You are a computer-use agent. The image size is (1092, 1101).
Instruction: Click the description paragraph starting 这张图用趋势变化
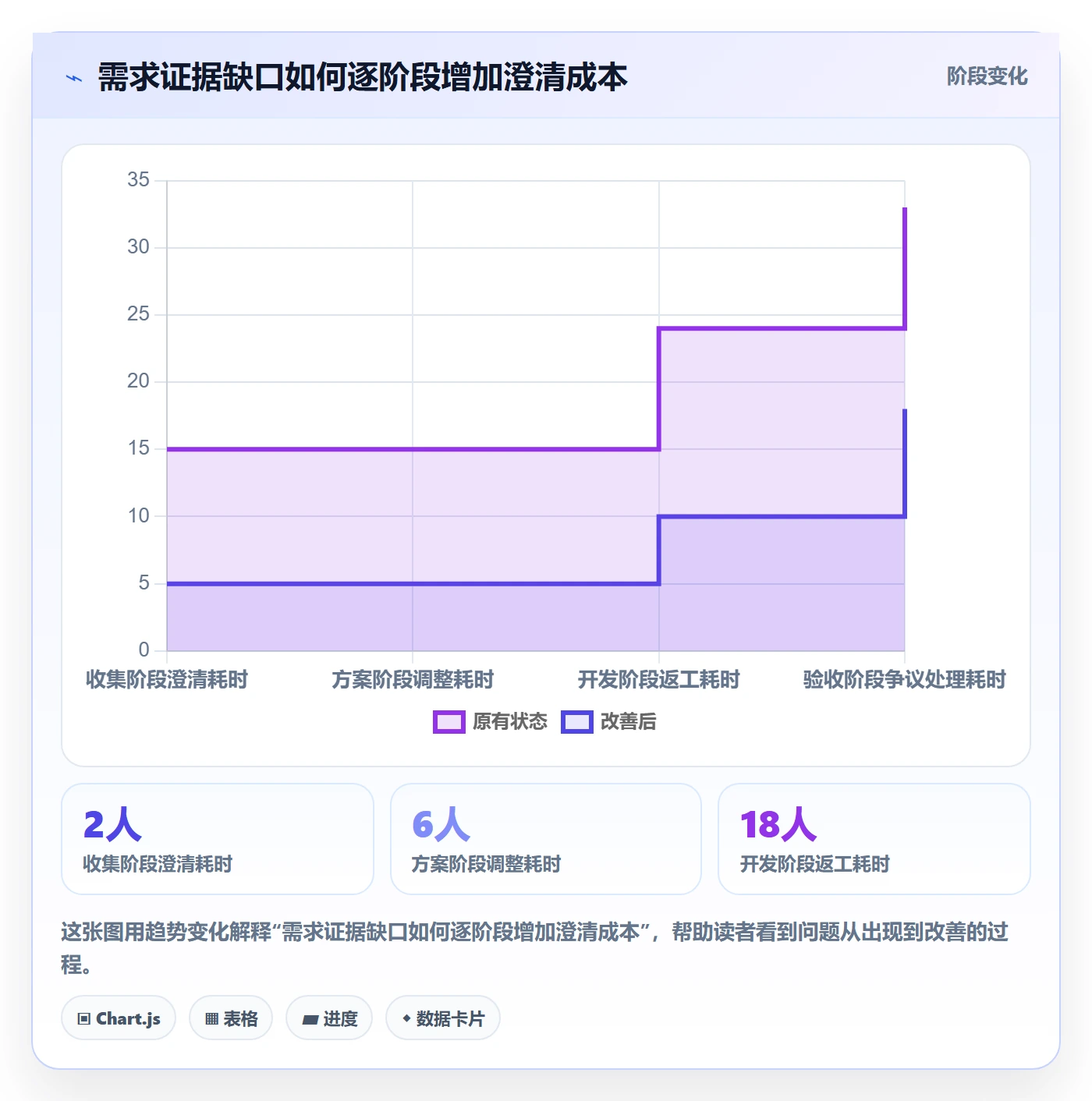point(535,948)
